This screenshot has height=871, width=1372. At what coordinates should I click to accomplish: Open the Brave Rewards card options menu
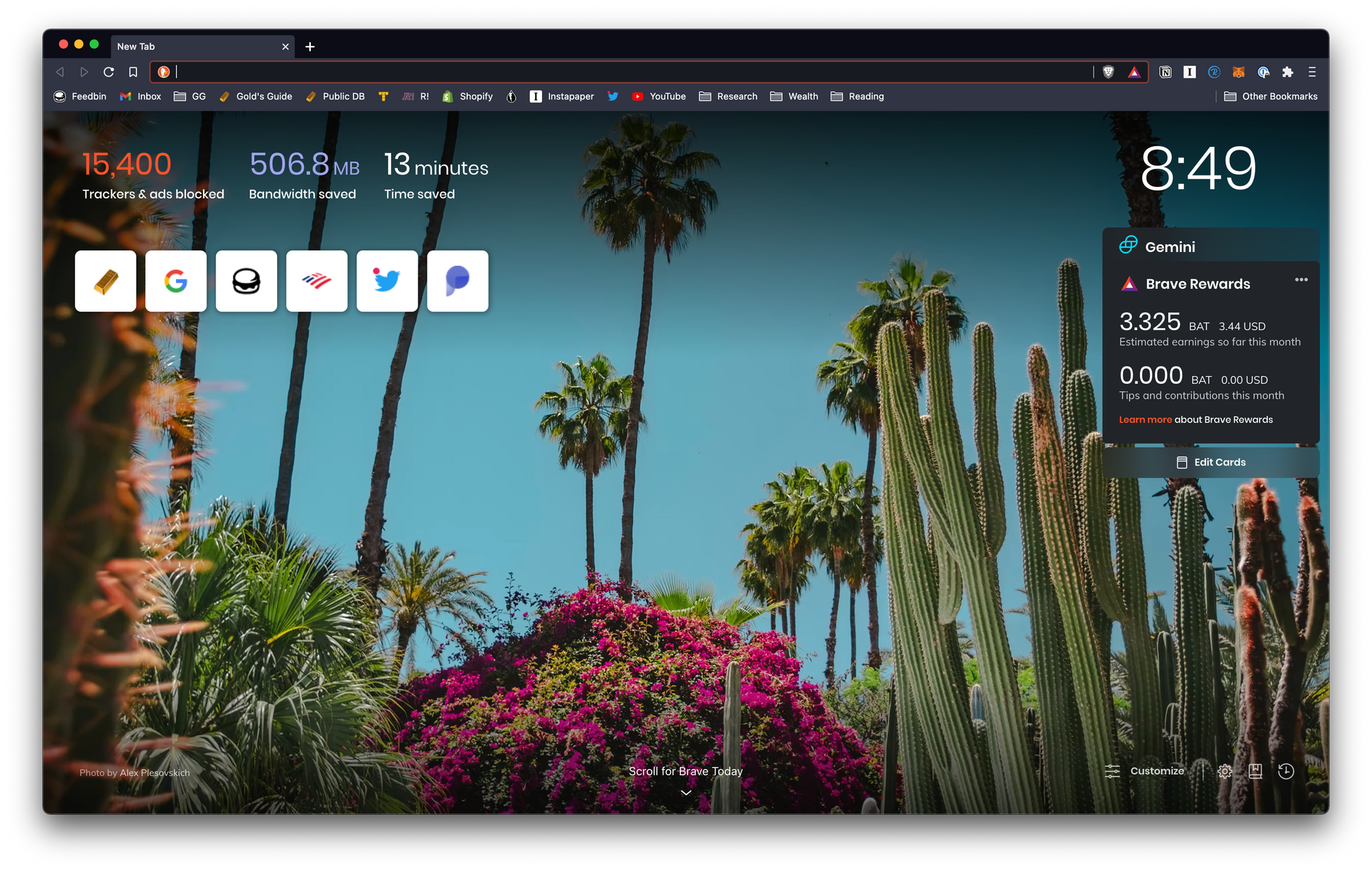(1301, 280)
